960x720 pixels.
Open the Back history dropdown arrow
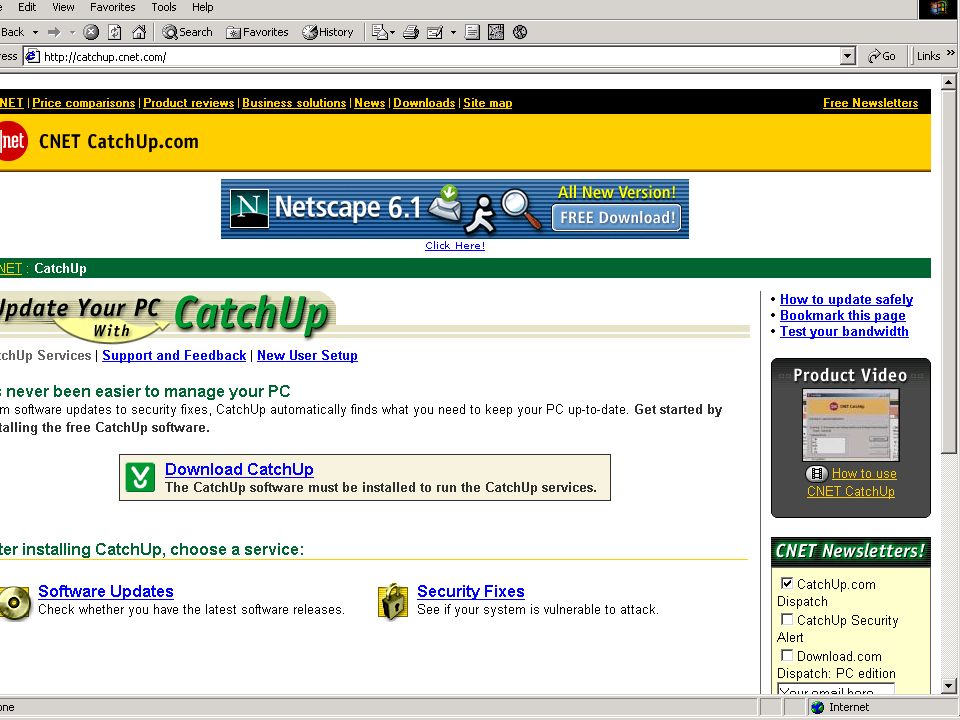coord(35,32)
